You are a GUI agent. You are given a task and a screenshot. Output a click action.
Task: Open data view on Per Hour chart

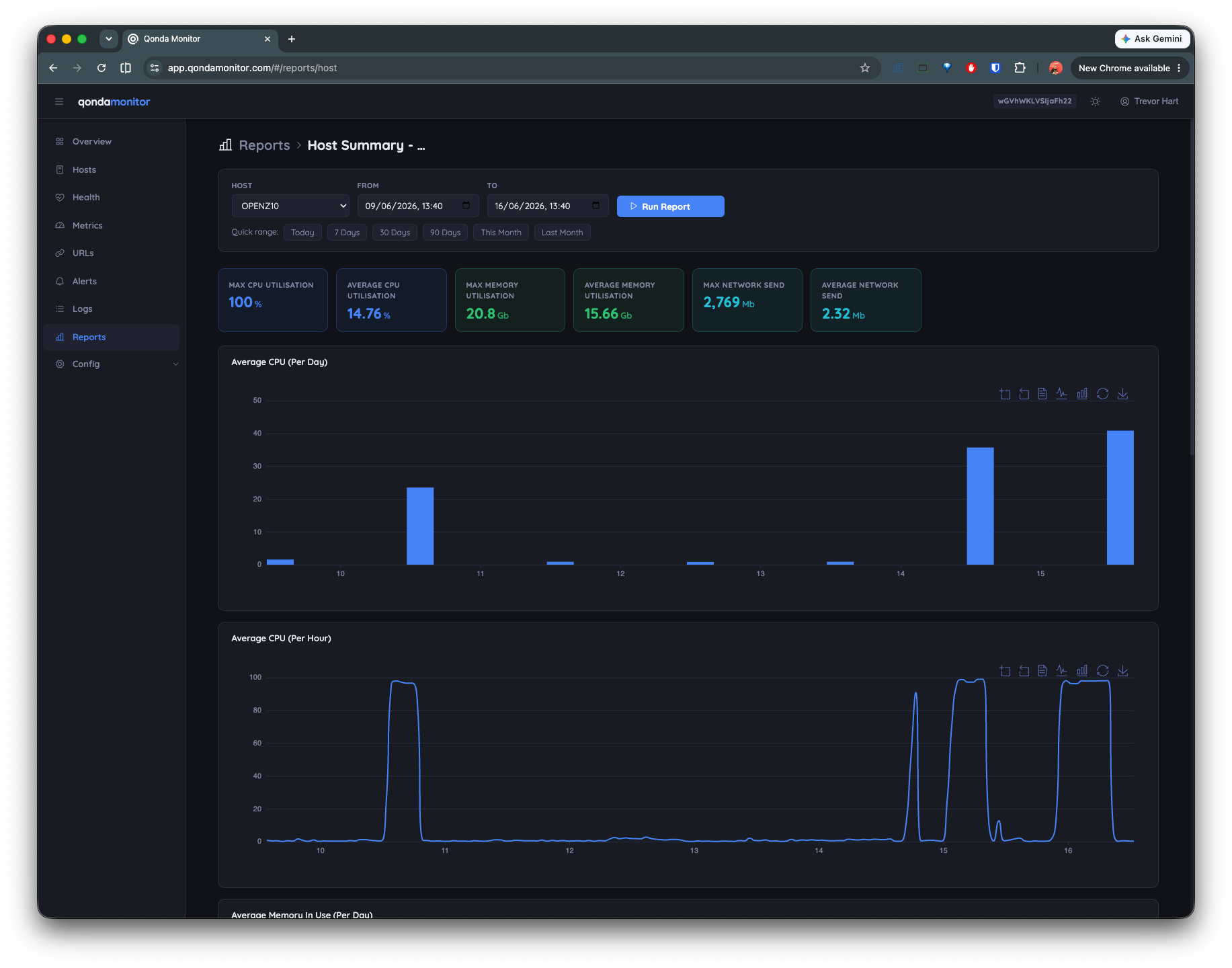tap(1042, 671)
